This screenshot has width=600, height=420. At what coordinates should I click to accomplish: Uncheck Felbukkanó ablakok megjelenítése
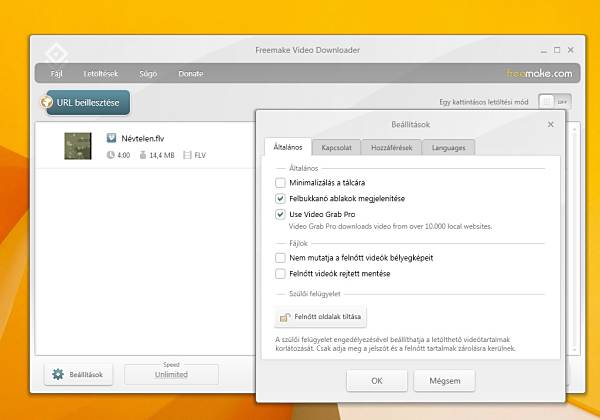point(280,199)
